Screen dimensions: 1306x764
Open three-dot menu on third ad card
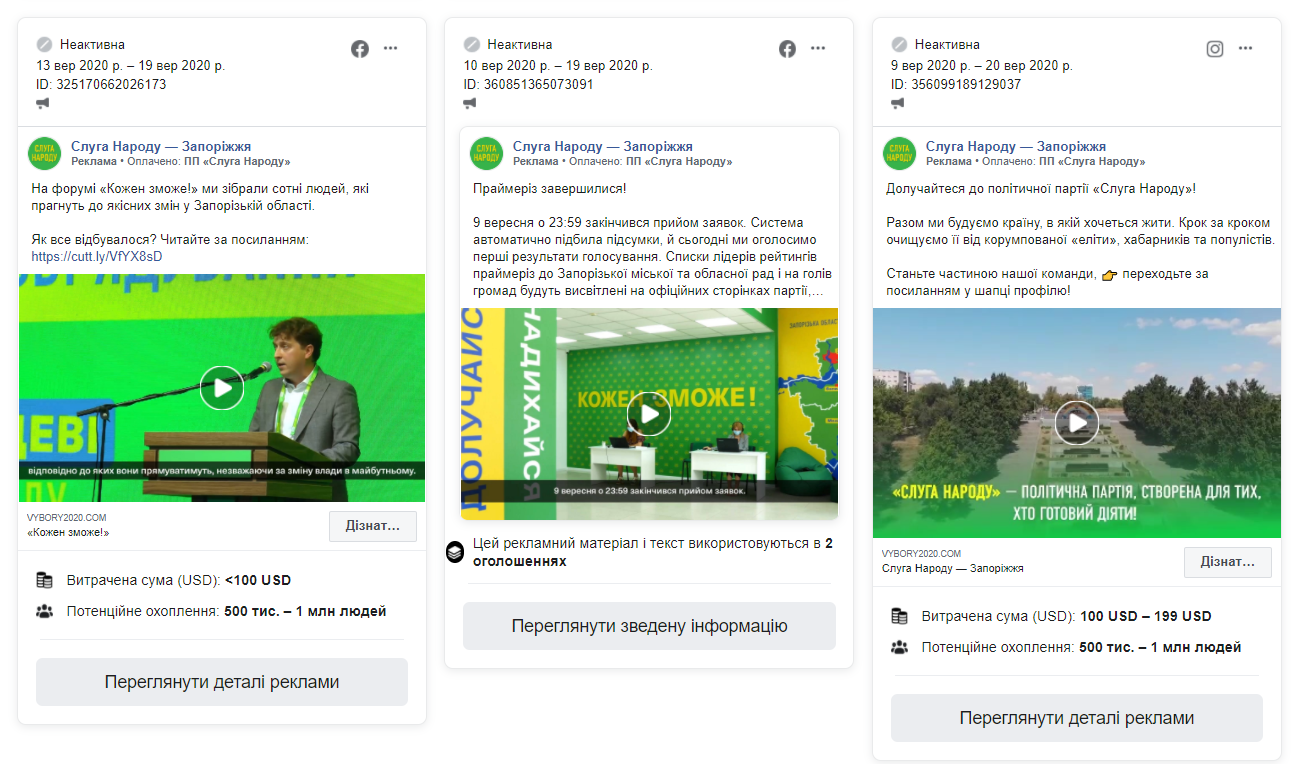click(x=1245, y=49)
